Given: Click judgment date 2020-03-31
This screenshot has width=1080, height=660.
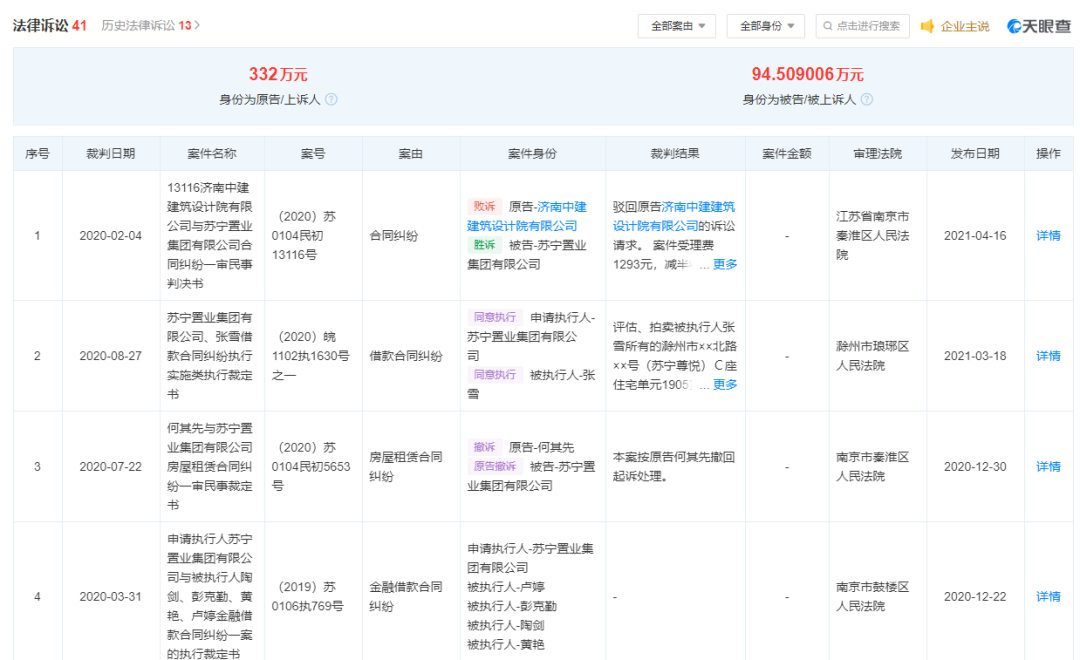Looking at the screenshot, I should tap(111, 597).
